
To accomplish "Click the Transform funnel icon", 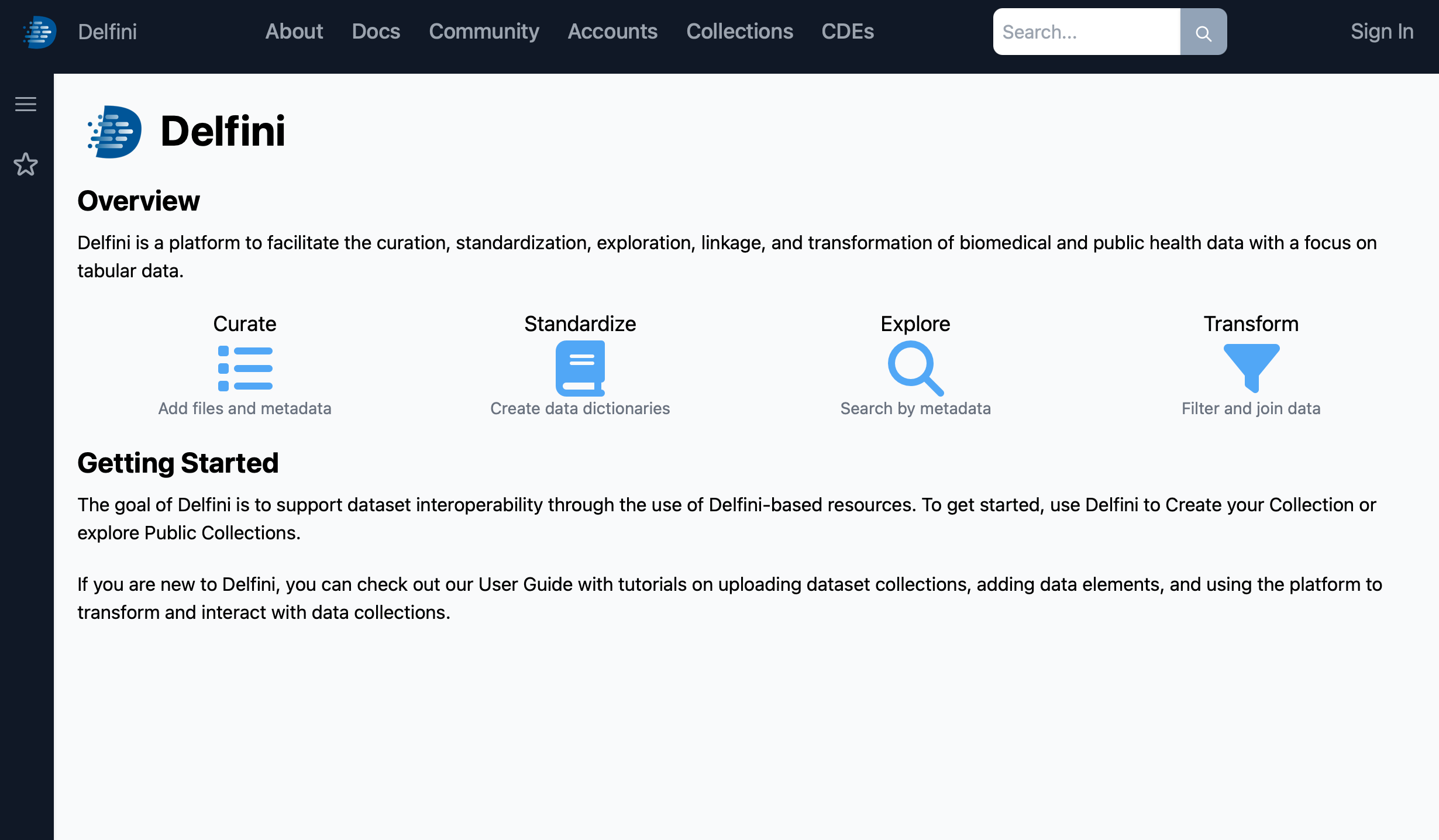I will pos(1251,368).
